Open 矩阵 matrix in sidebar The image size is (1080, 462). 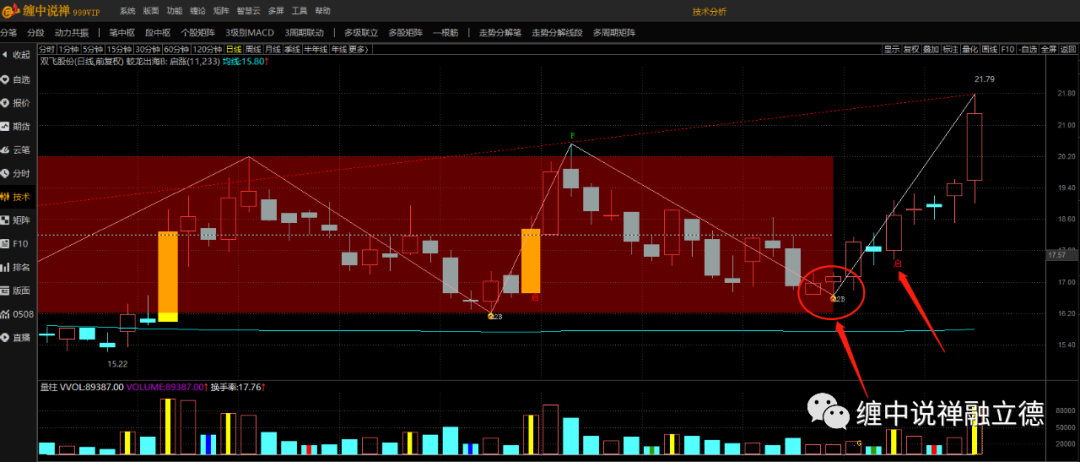[17, 220]
